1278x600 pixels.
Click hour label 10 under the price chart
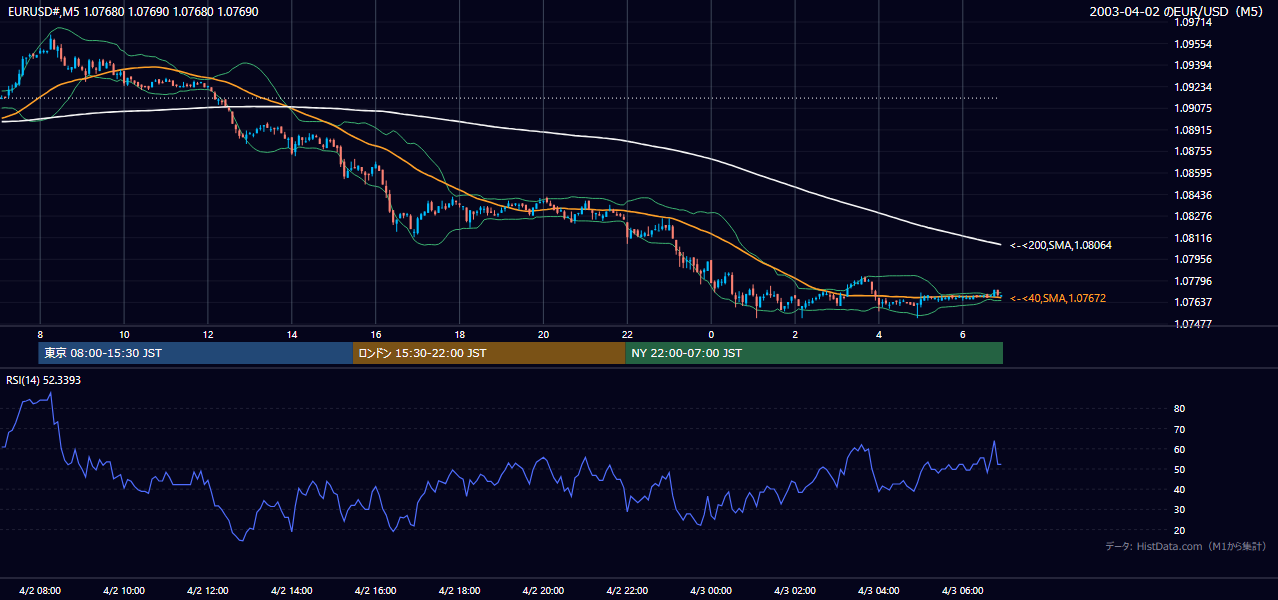click(124, 334)
